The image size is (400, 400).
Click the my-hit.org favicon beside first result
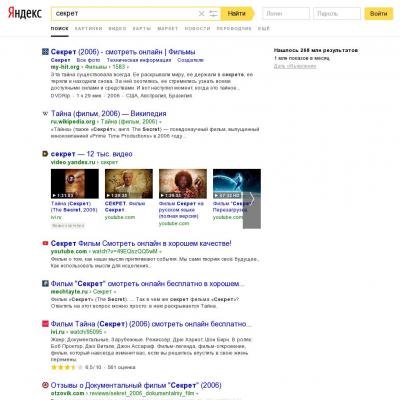[x=45, y=52]
